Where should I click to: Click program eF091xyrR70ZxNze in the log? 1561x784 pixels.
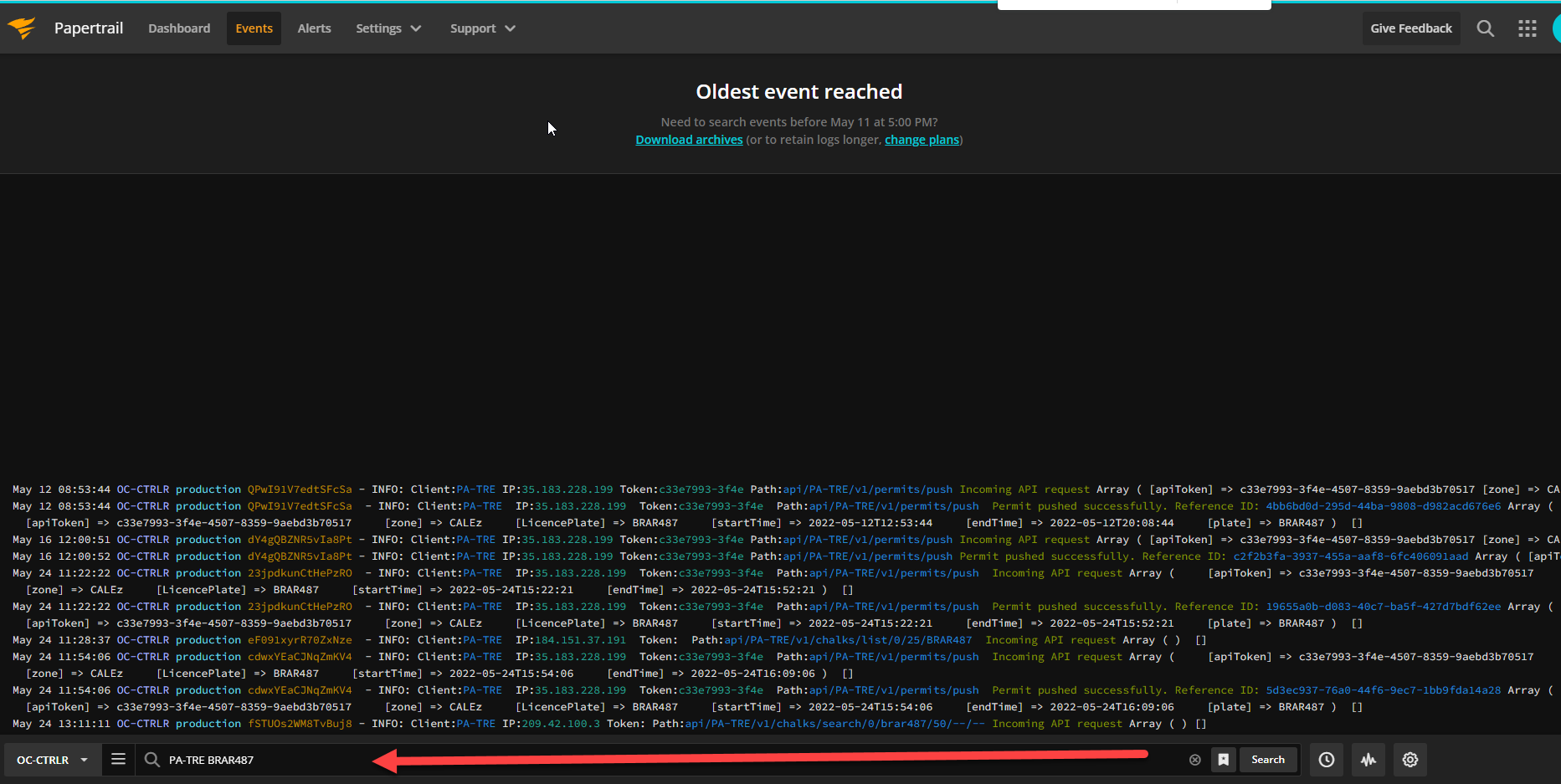[x=300, y=640]
